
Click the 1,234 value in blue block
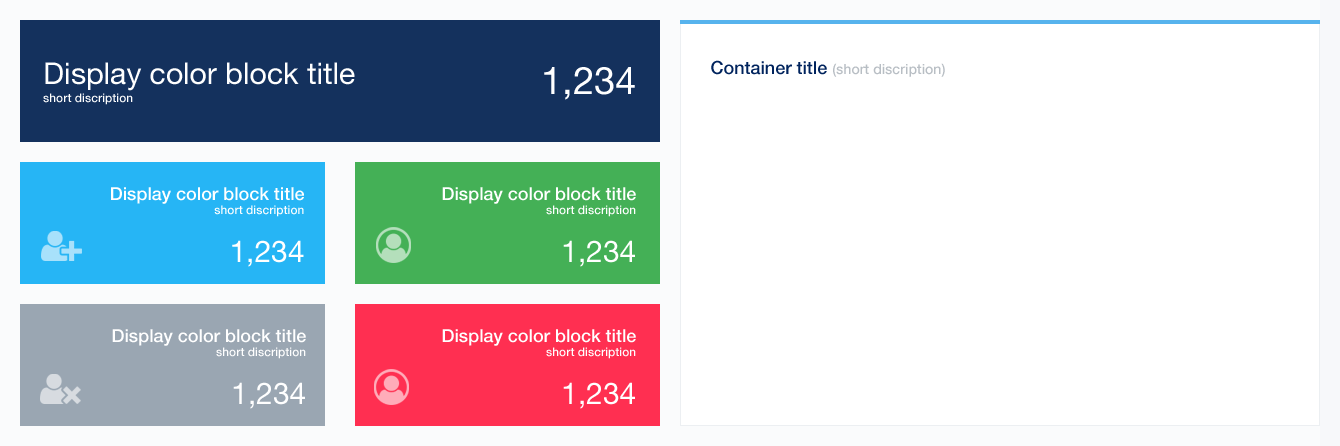(x=267, y=251)
